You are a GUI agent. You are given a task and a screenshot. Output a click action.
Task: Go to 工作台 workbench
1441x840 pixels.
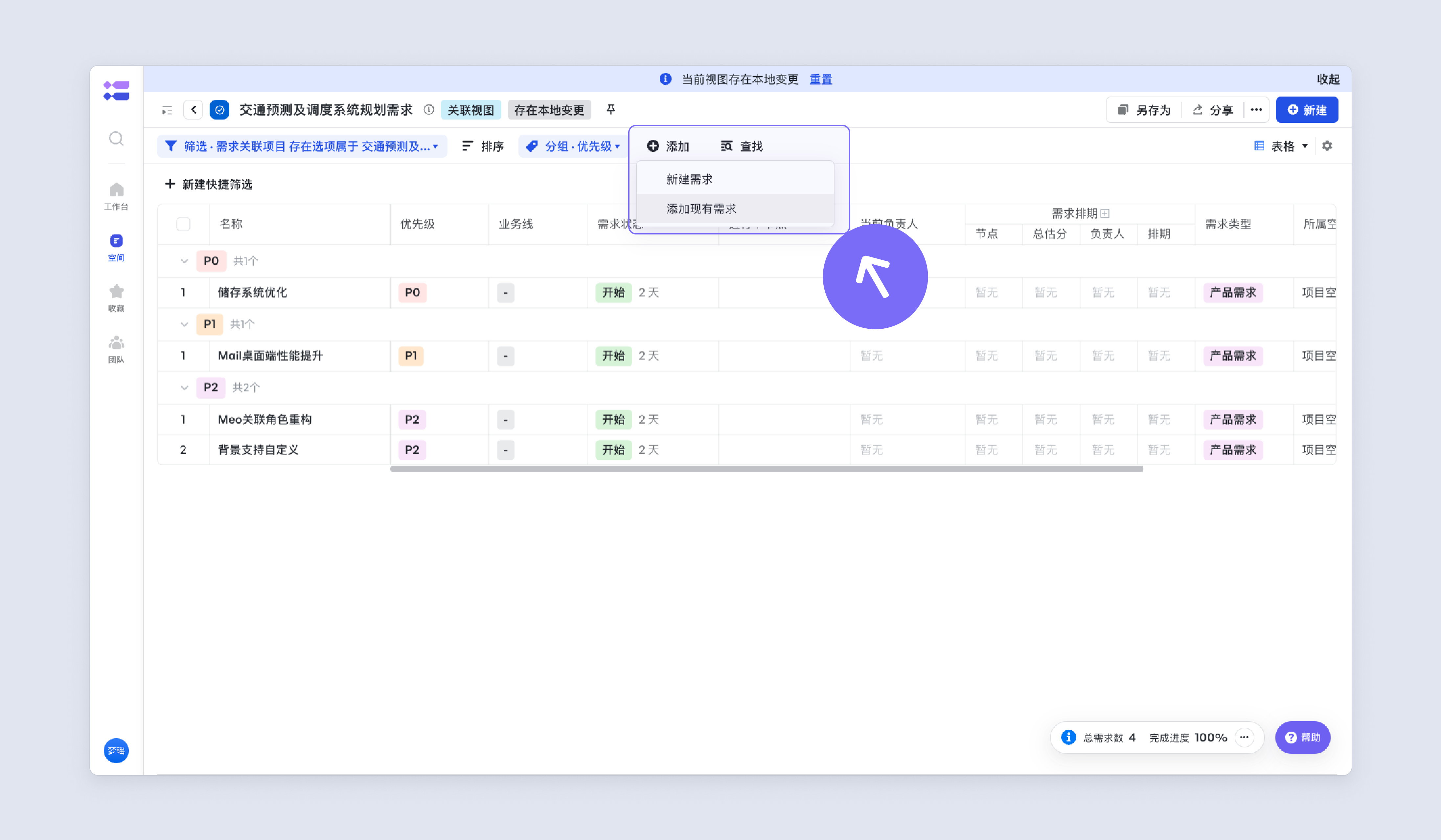click(116, 197)
